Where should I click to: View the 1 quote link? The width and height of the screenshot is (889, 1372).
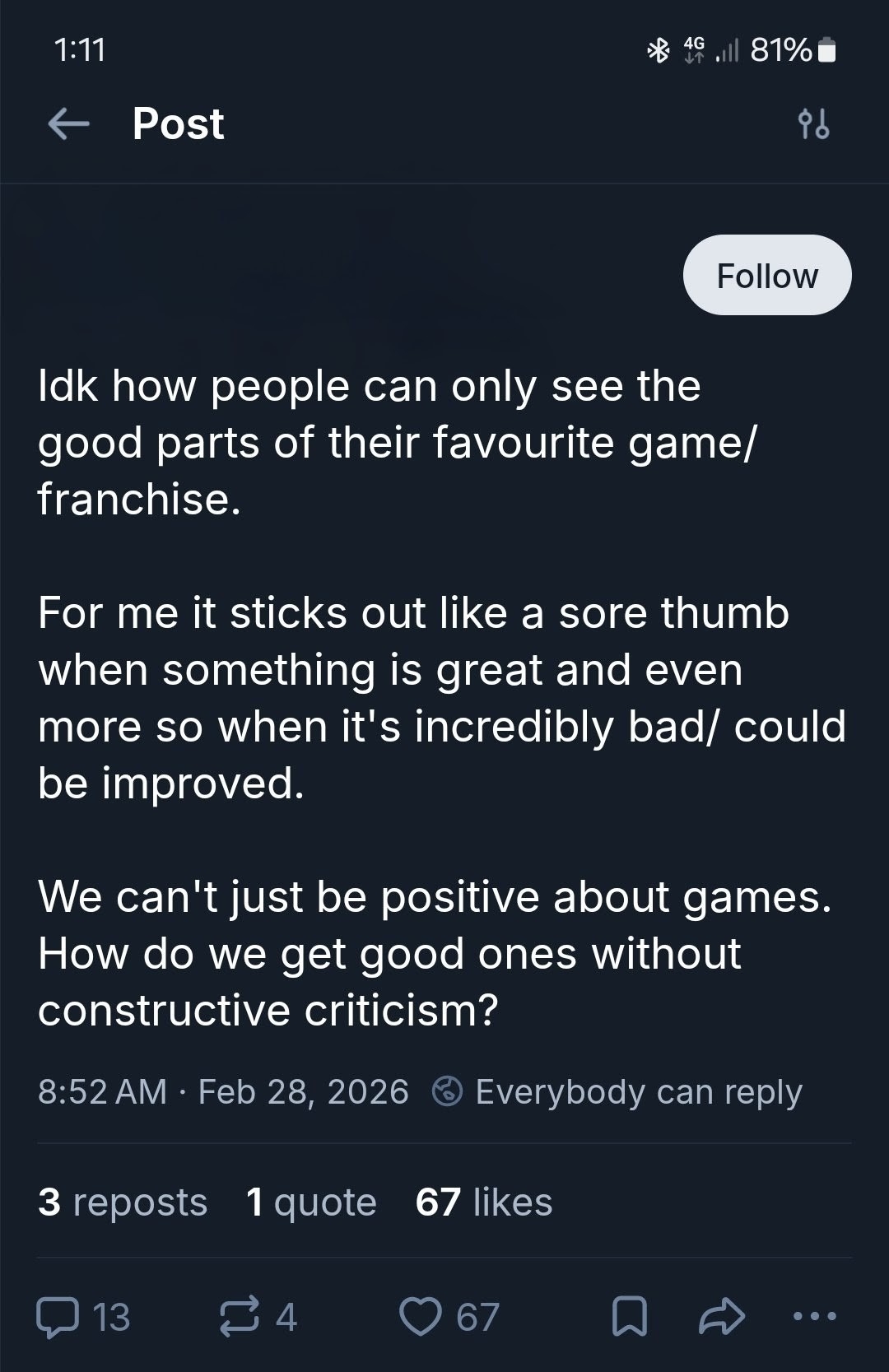(x=311, y=1202)
